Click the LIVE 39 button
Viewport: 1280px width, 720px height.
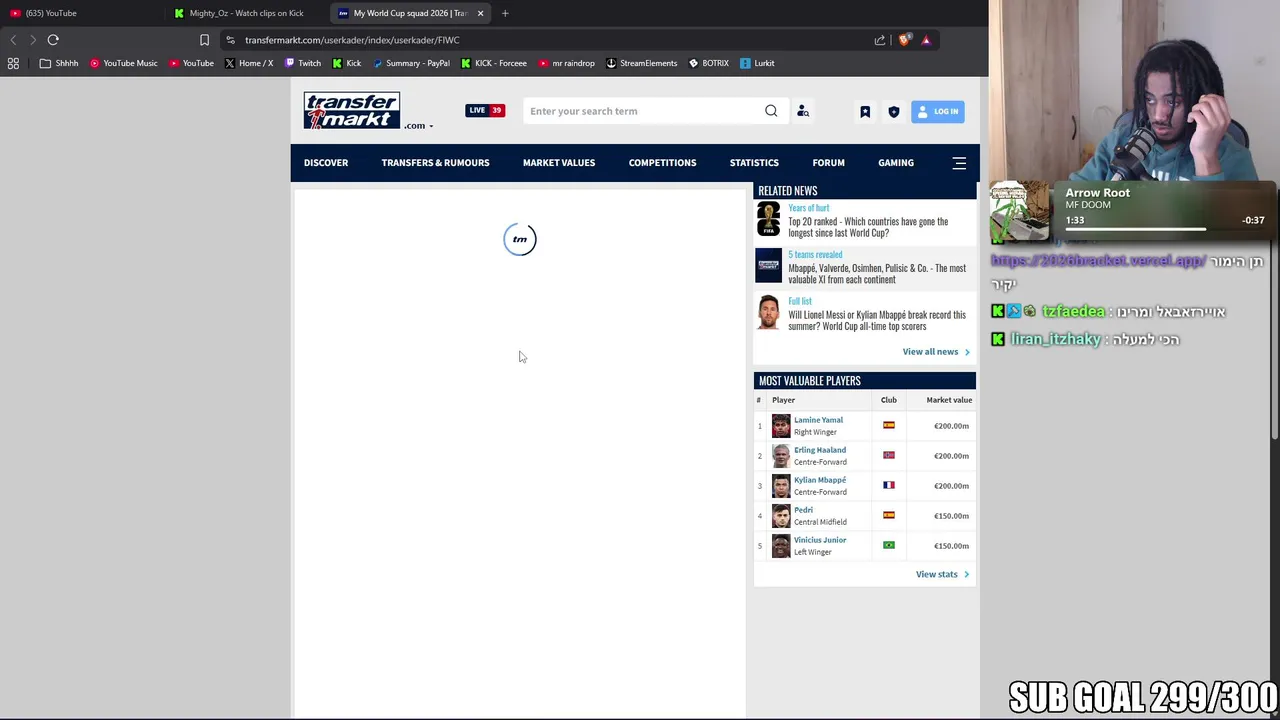pyautogui.click(x=485, y=110)
